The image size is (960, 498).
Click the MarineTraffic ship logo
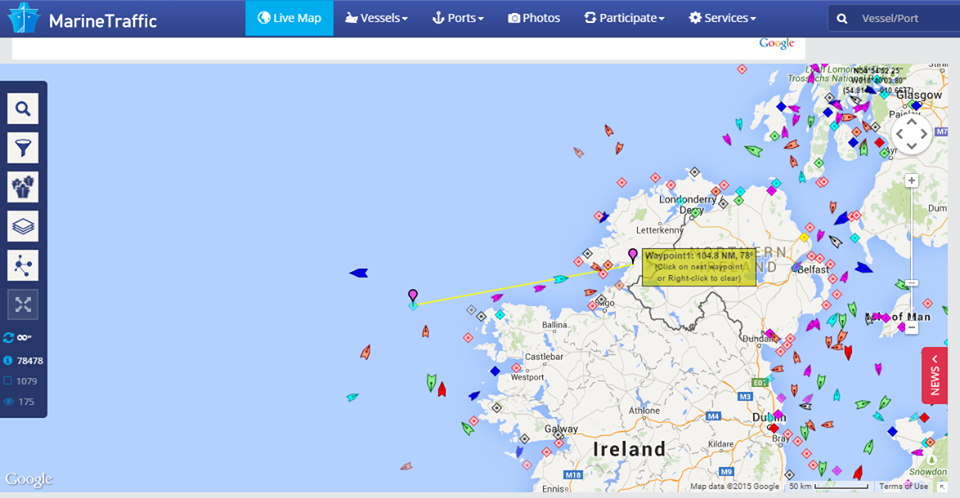coord(24,18)
